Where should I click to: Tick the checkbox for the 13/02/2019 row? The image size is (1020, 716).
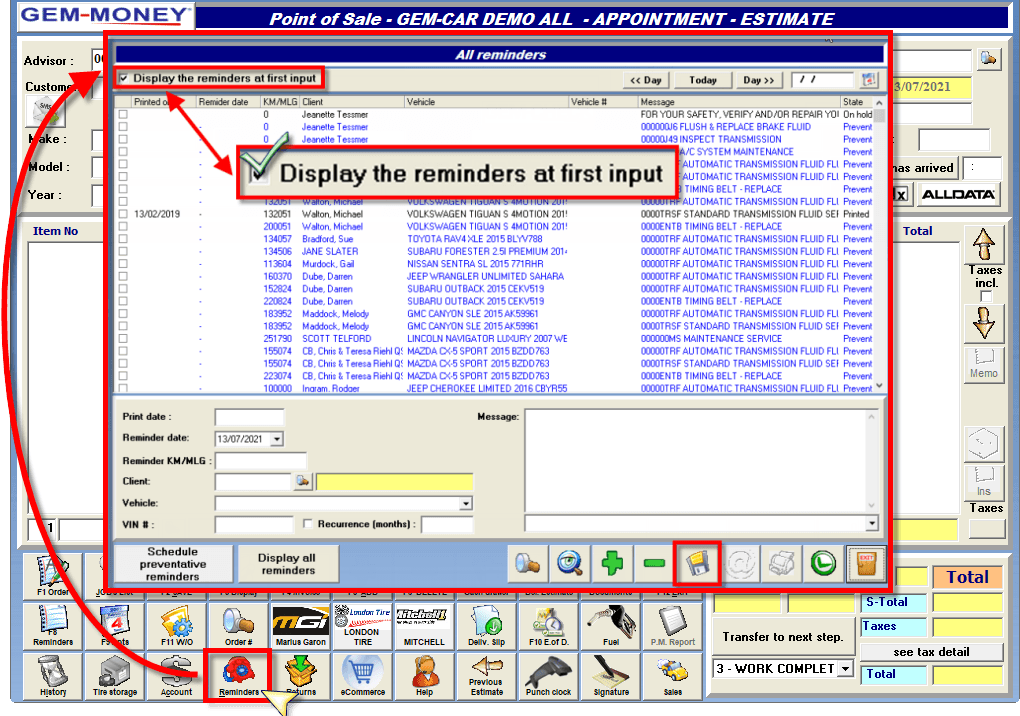[x=123, y=214]
